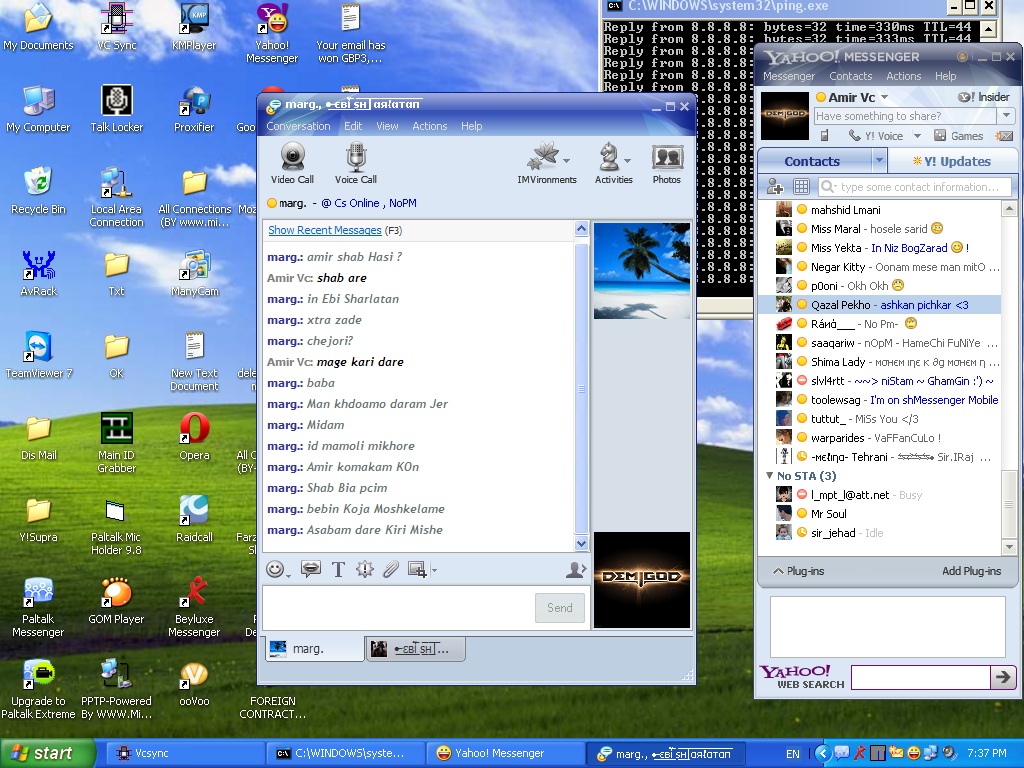This screenshot has width=1024, height=768.
Task: Click palm beach display picture thumbnail
Action: [x=642, y=271]
